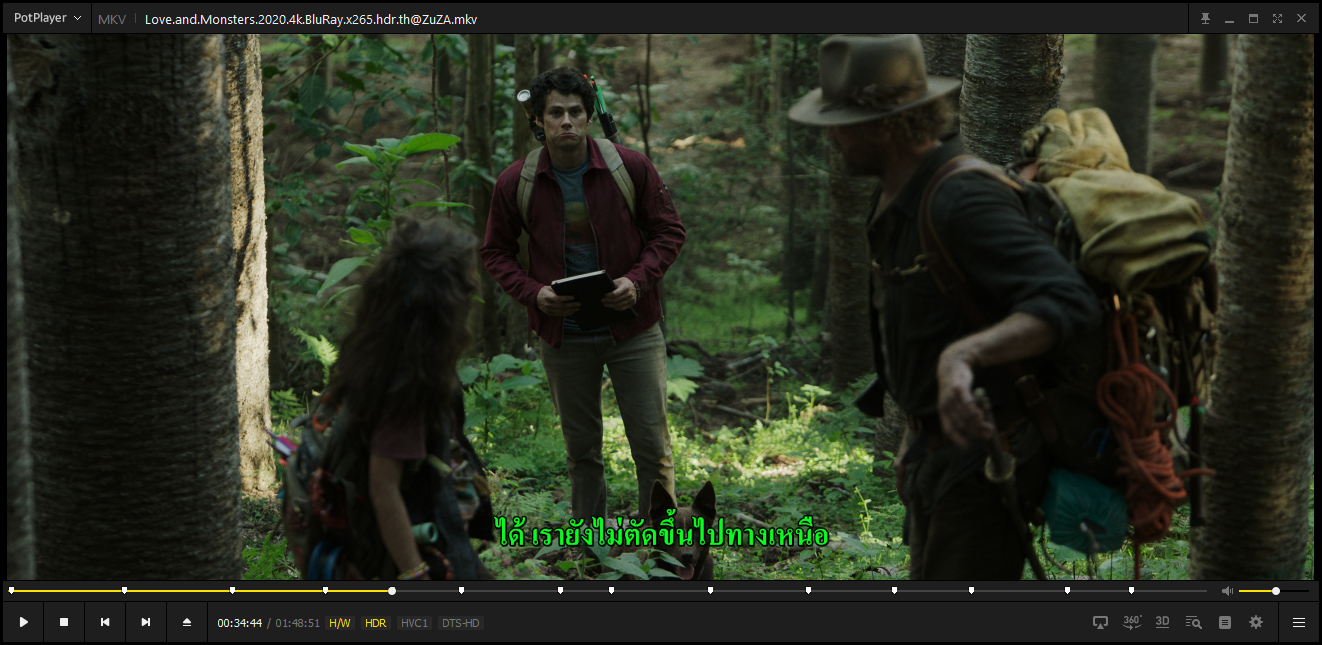Click the total duration 01:48:51
This screenshot has height=645, width=1322.
[x=298, y=623]
